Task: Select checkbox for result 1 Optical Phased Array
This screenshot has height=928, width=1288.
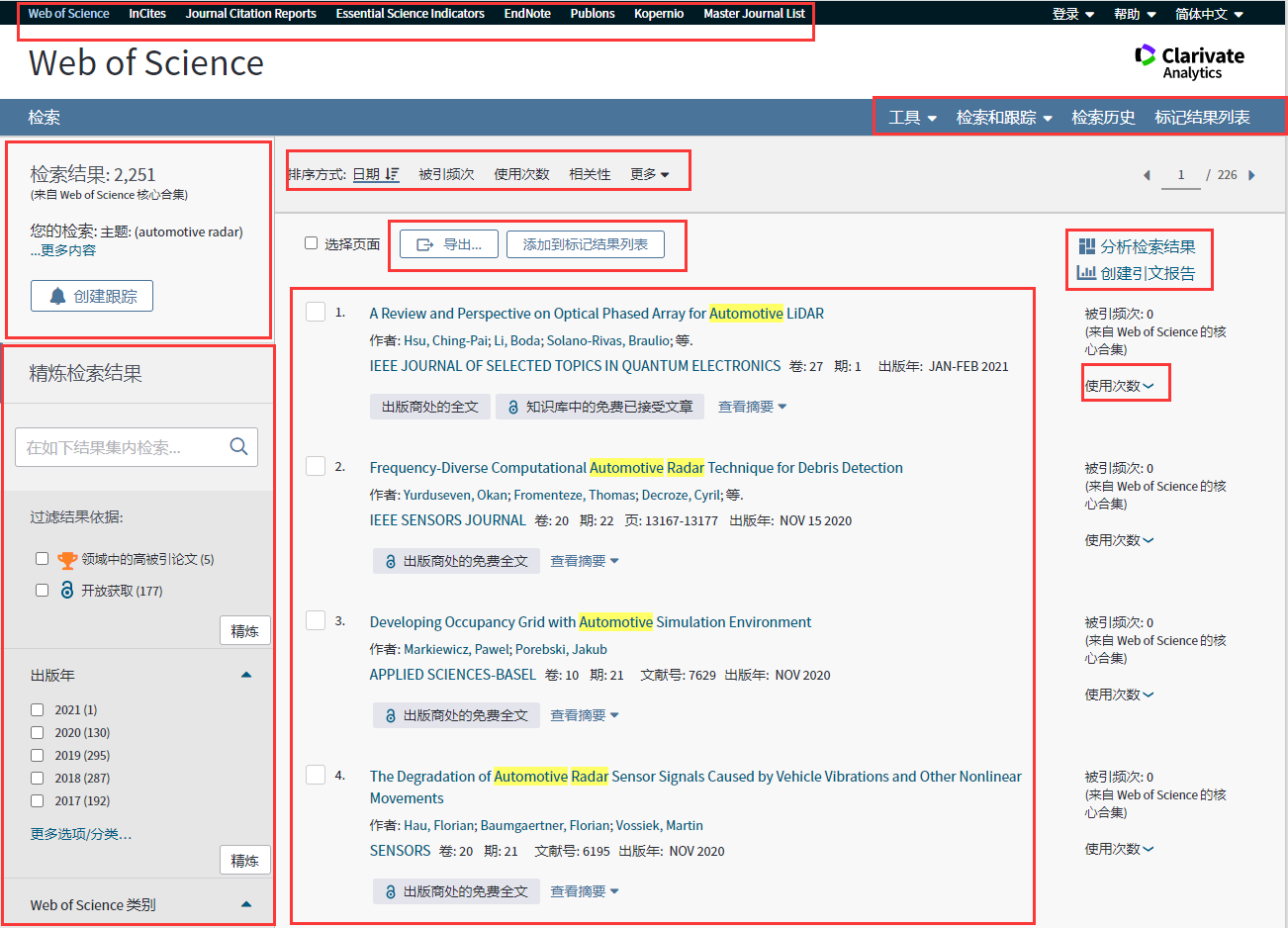Action: pos(316,312)
